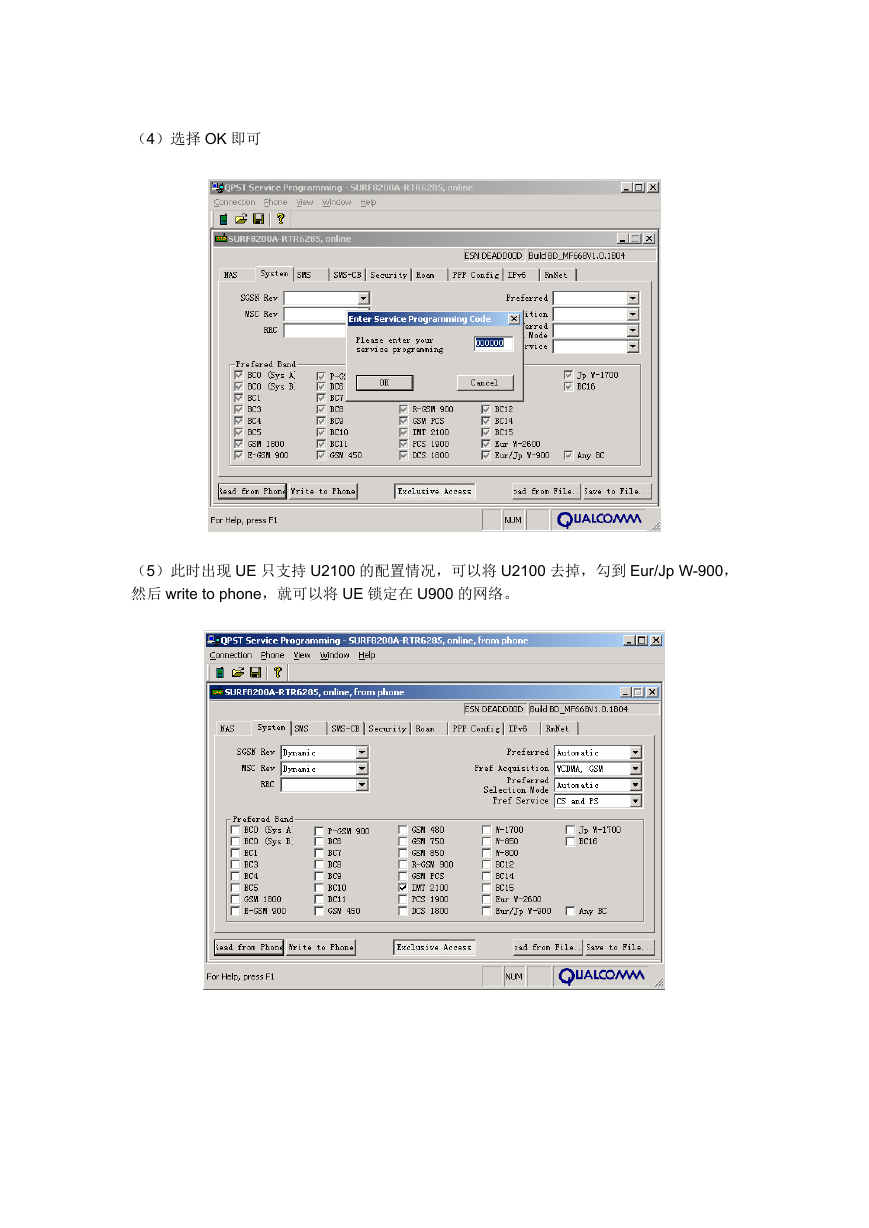Check DCS 1800 in the from-phone window
The width and height of the screenshot is (869, 1228).
pos(403,911)
